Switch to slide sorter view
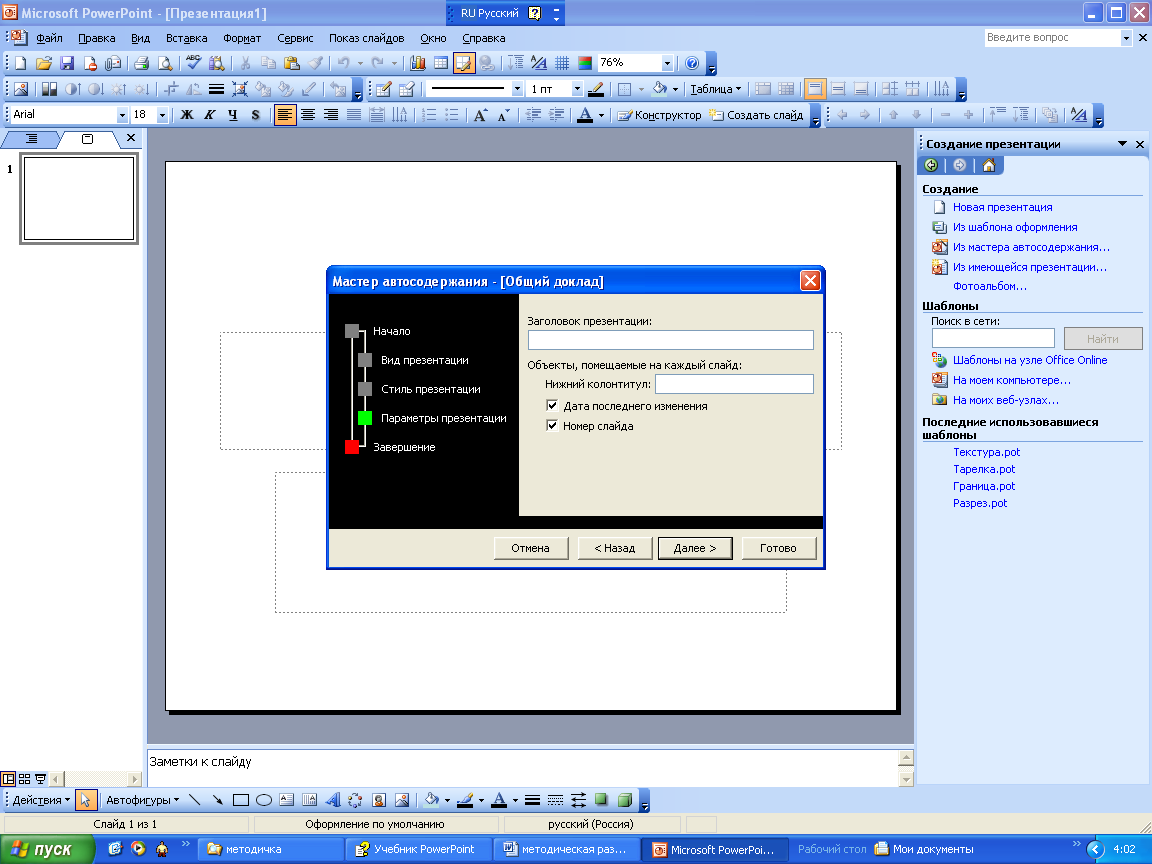Image resolution: width=1152 pixels, height=864 pixels. click(24, 779)
